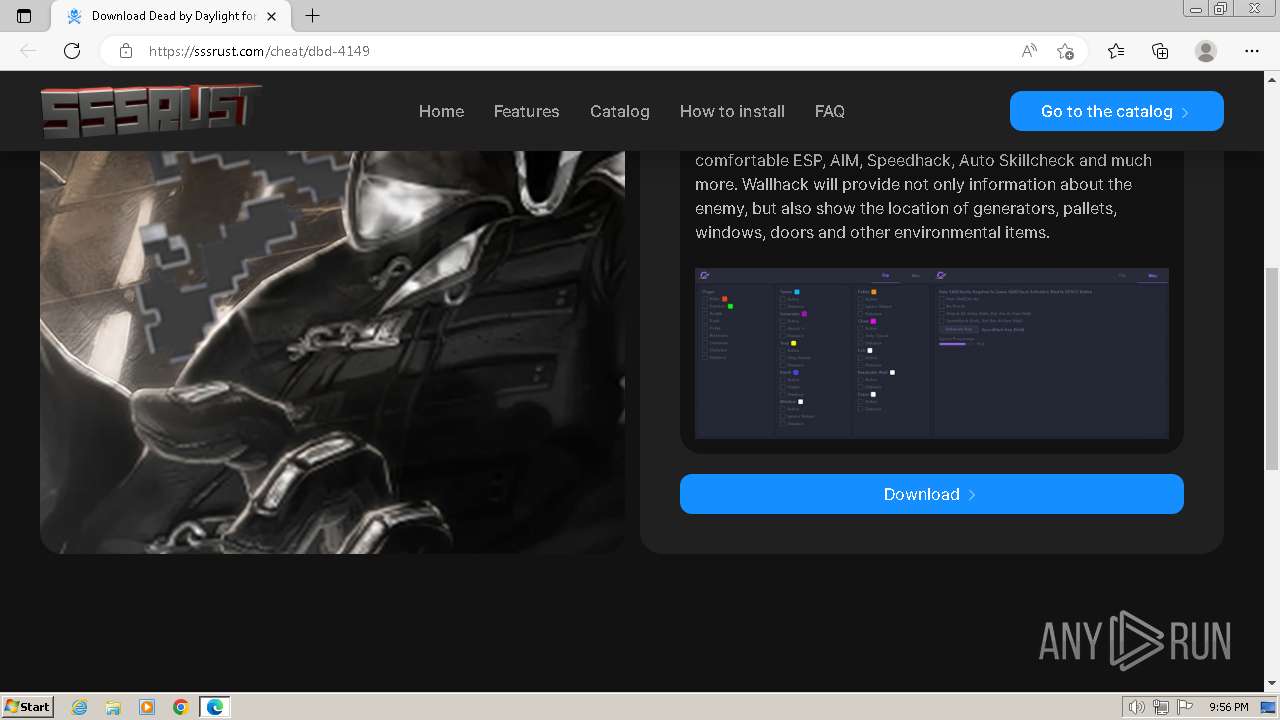Open the Catalog nav link
Viewport: 1280px width, 720px height.
point(620,111)
